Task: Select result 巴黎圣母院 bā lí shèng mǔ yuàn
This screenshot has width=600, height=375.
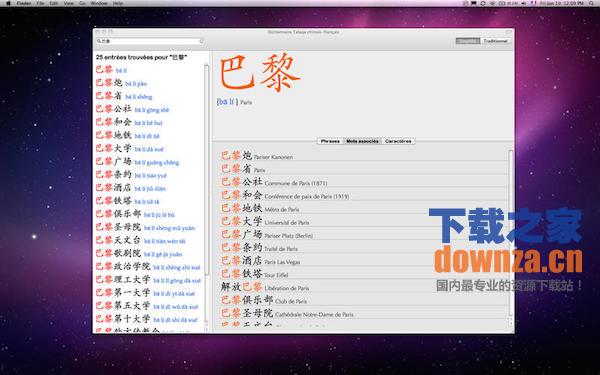Action: tap(145, 227)
